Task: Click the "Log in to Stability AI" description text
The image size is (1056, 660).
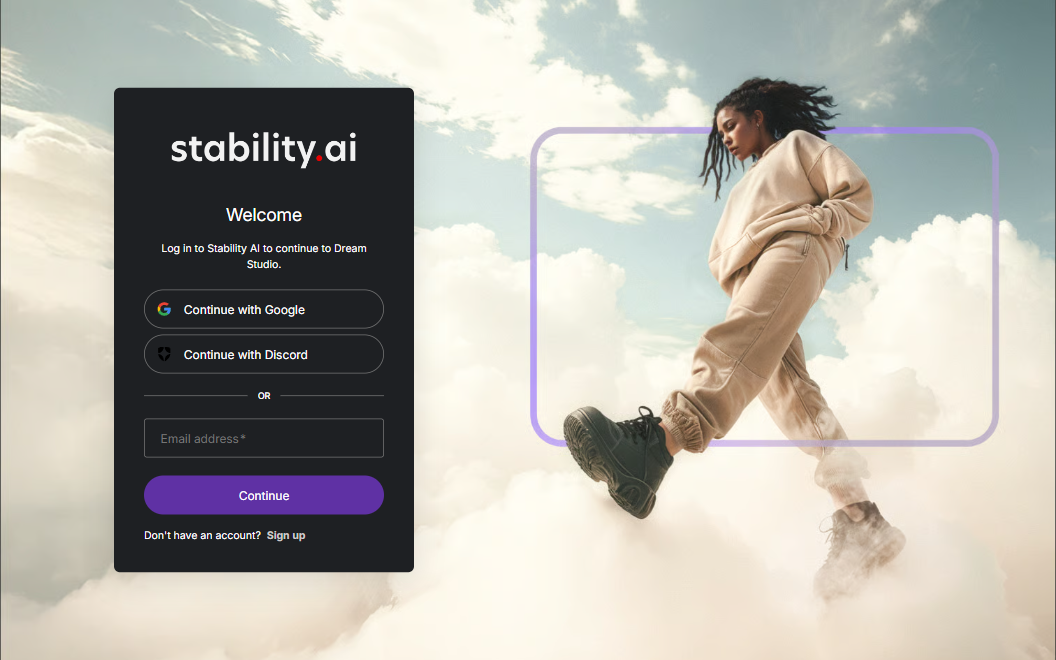Action: tap(264, 256)
